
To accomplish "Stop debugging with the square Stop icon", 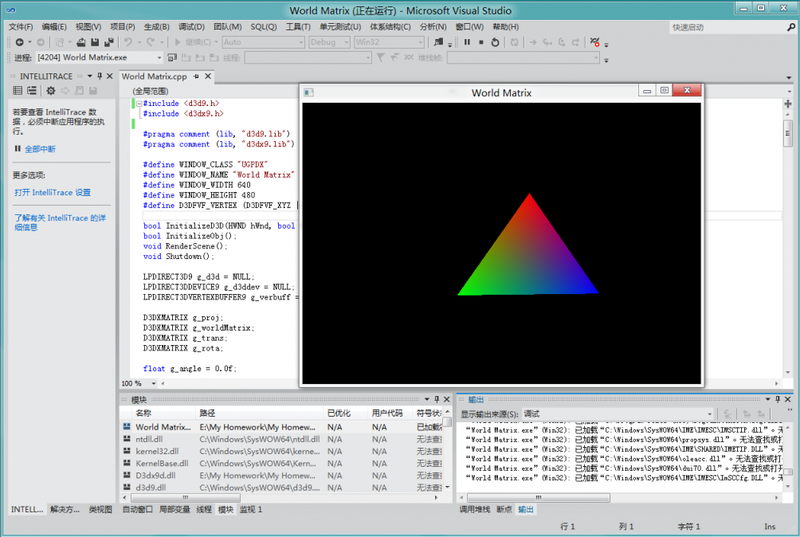I will tap(481, 42).
